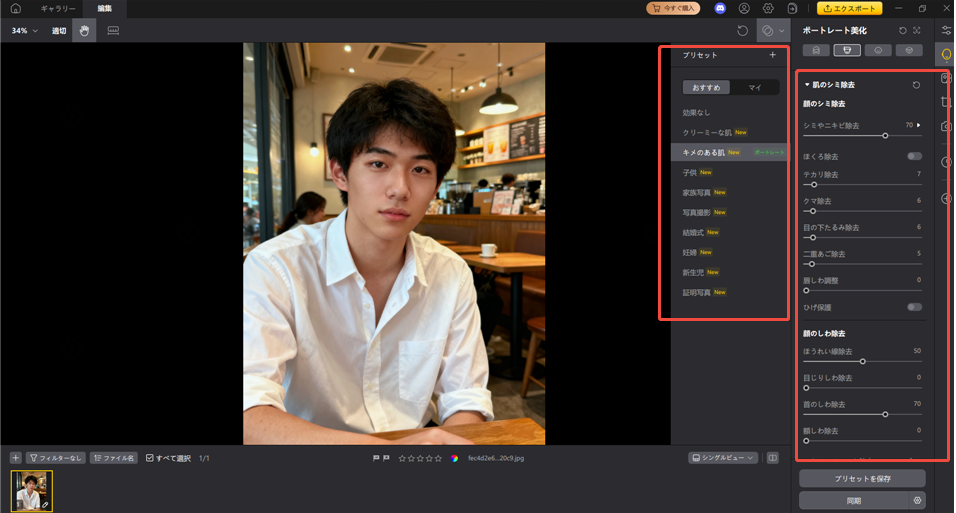Open the user account icon
The height and width of the screenshot is (513, 956).
click(x=743, y=9)
